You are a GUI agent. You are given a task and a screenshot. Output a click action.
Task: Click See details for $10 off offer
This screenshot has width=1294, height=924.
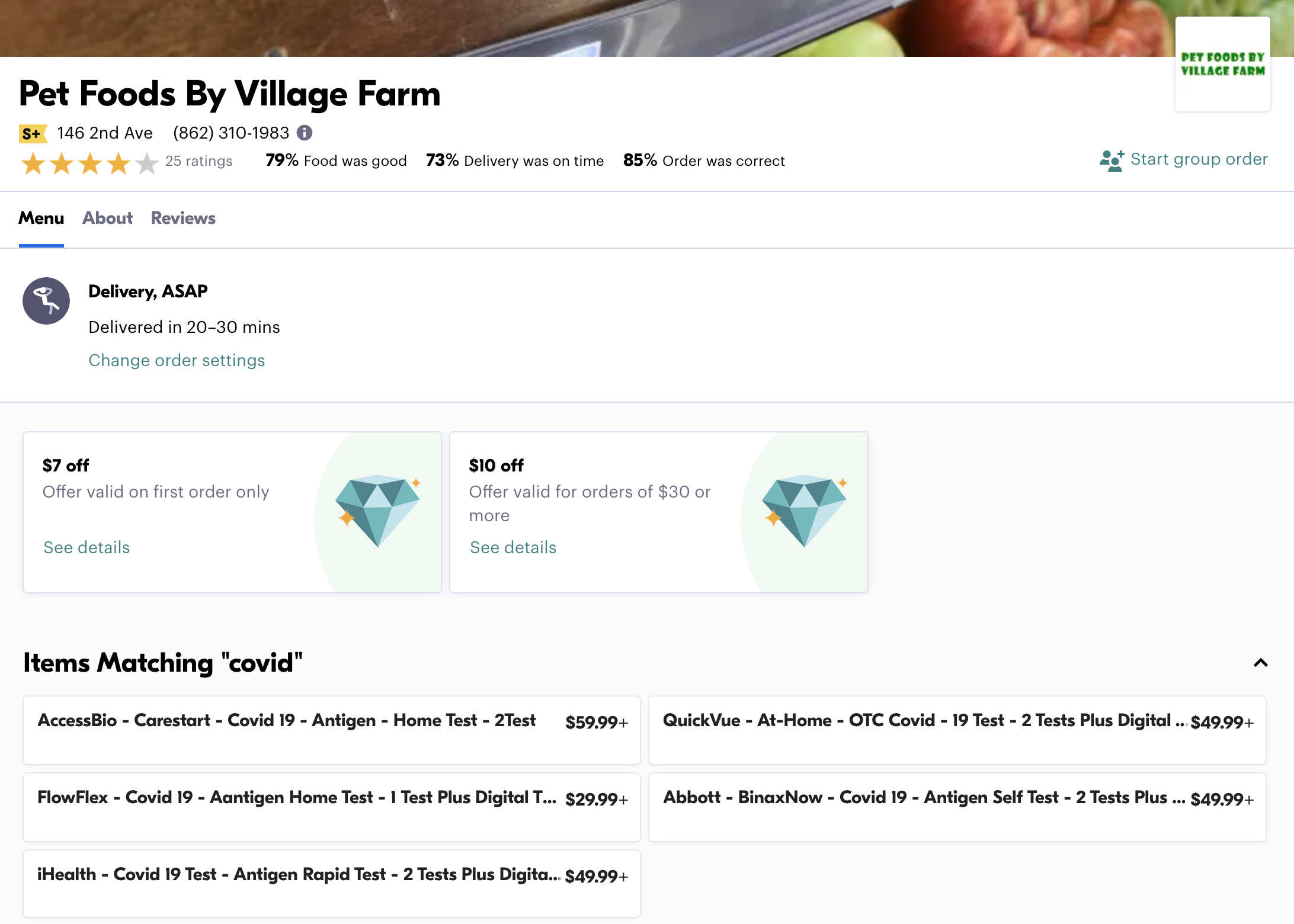click(x=513, y=547)
